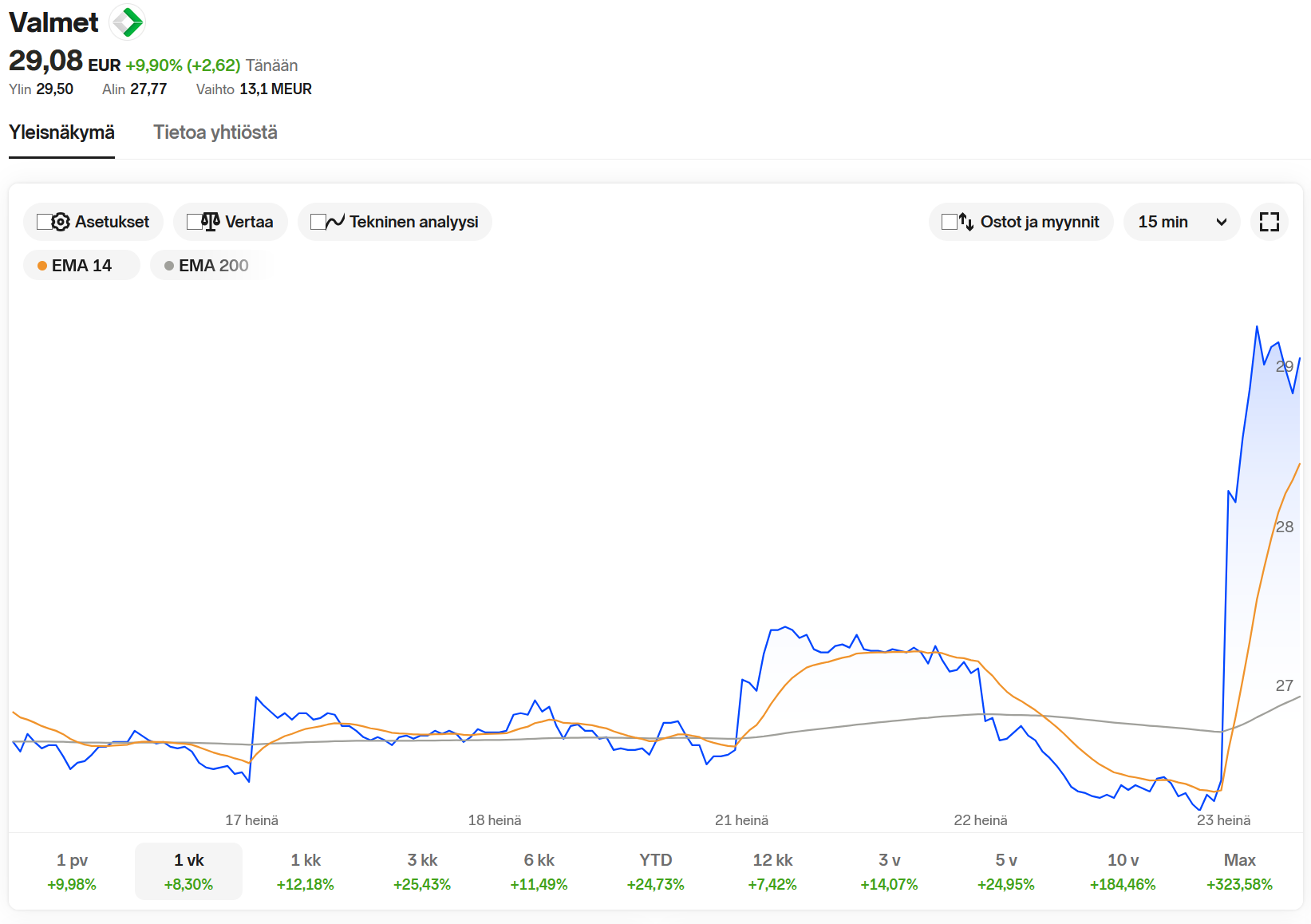The image size is (1311, 924).
Task: Switch to the Tietoa yhtiöstä tab
Action: click(215, 132)
